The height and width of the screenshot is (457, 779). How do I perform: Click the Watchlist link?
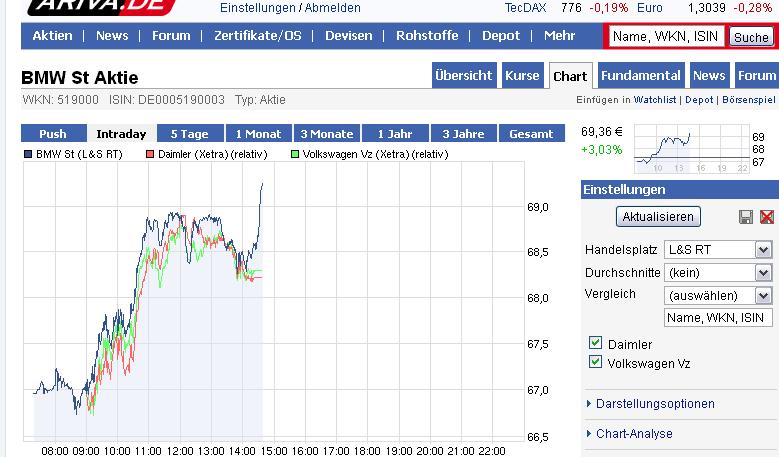655,100
